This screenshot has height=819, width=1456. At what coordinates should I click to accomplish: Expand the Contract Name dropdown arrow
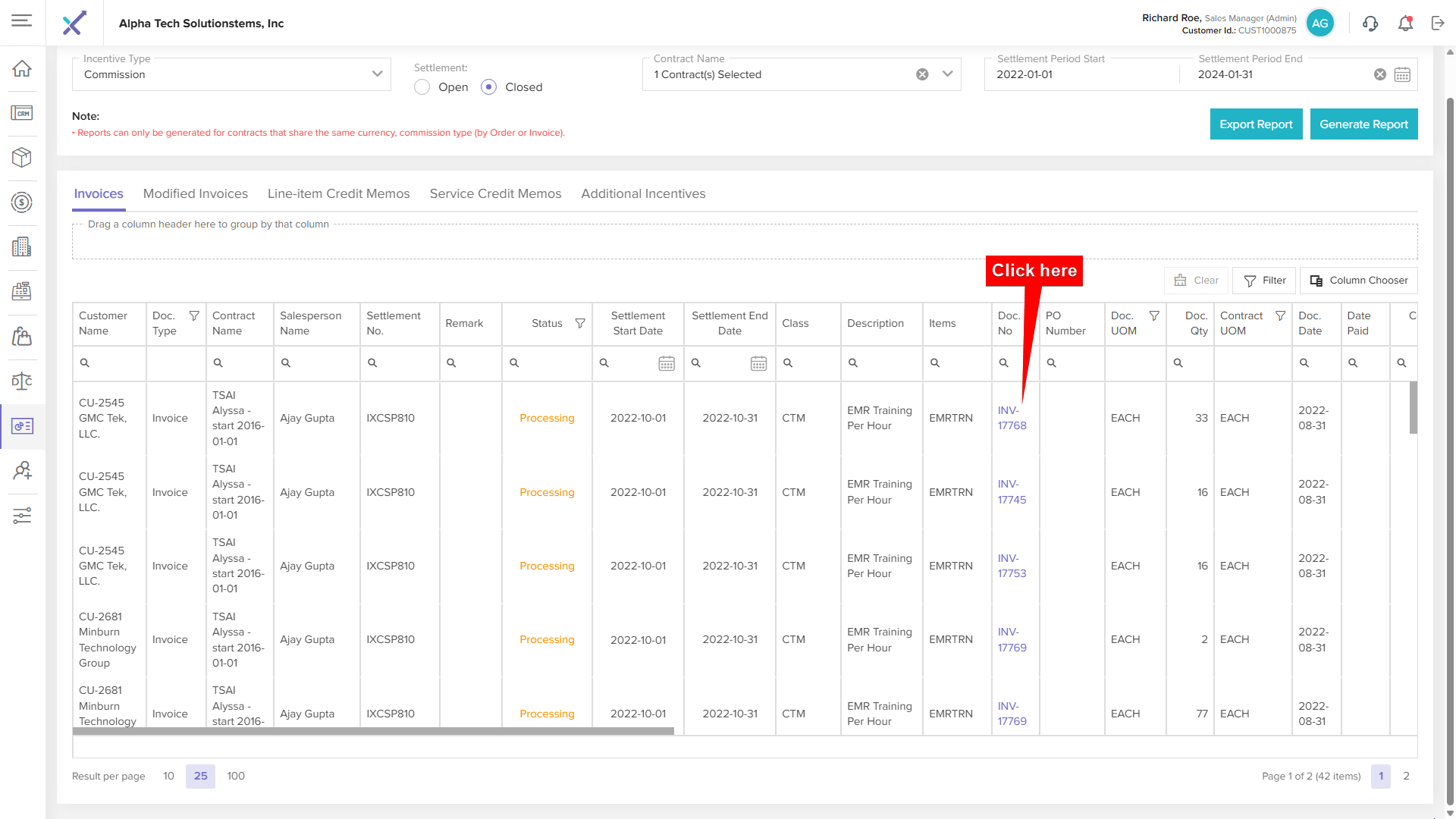pyautogui.click(x=947, y=74)
